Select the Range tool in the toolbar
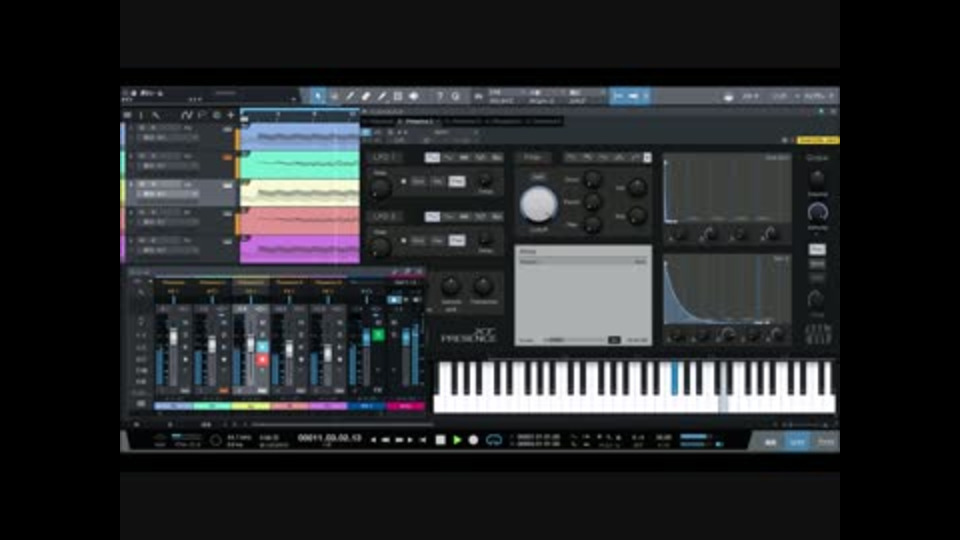960x540 pixels. click(334, 96)
